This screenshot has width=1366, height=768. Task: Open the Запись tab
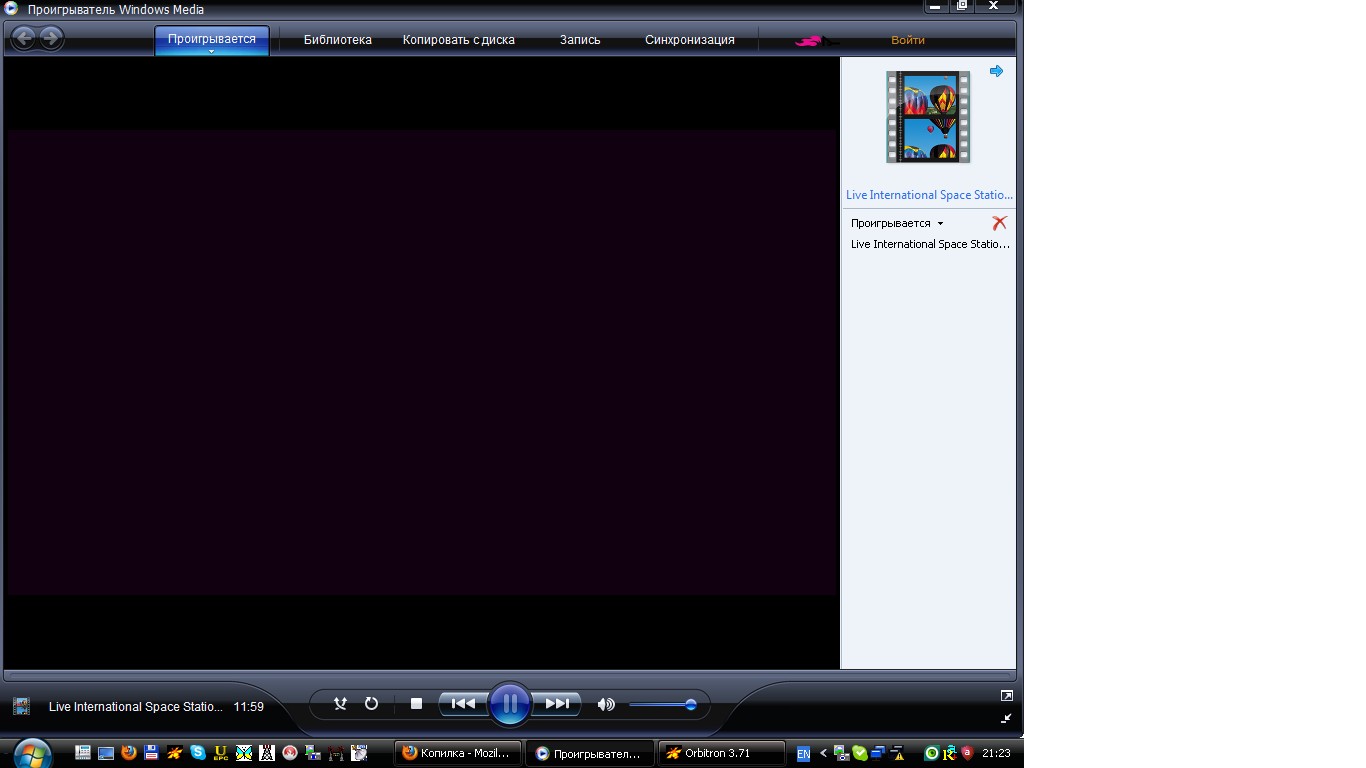pyautogui.click(x=580, y=40)
